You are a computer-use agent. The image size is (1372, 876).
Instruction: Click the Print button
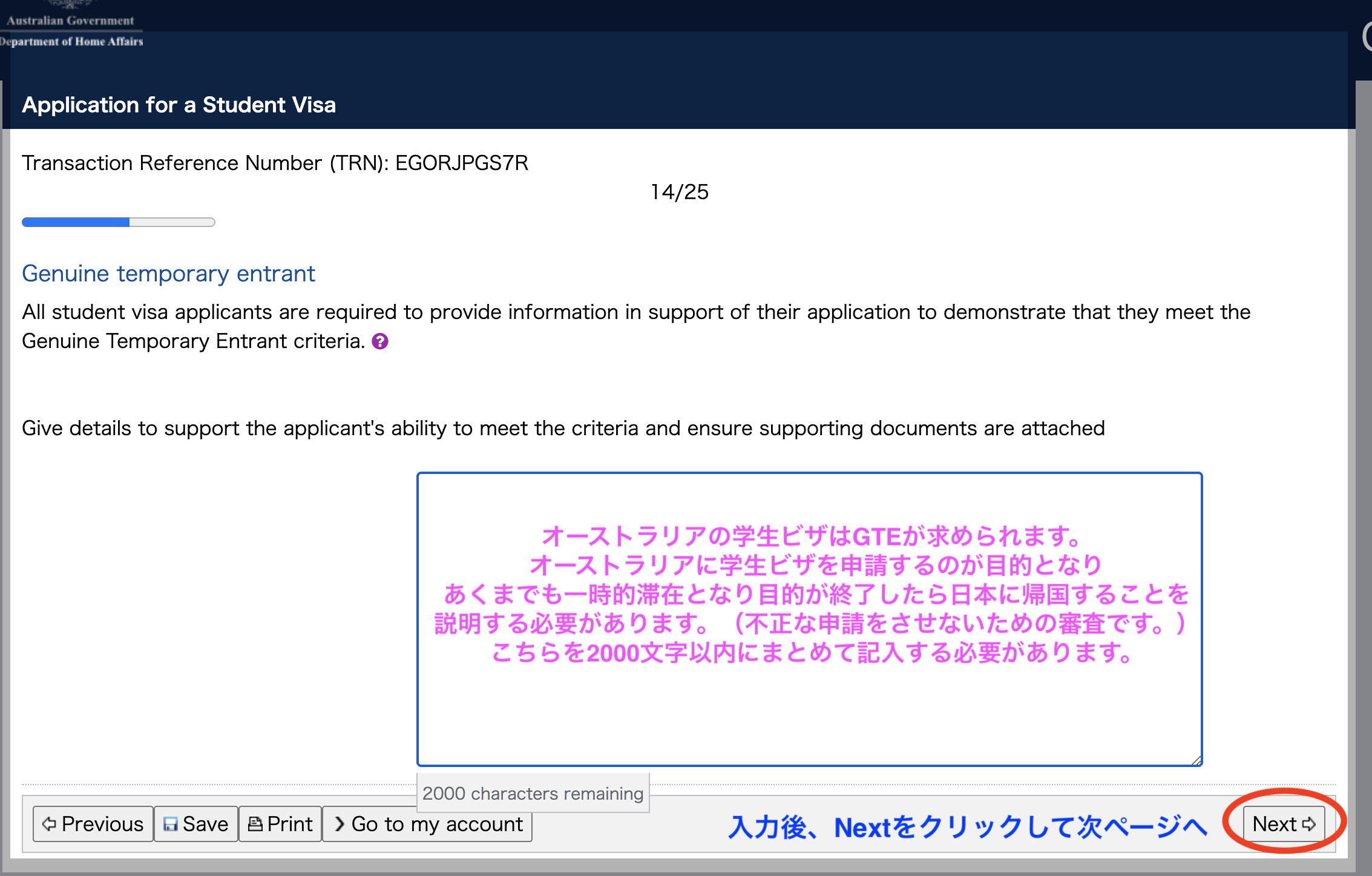click(x=280, y=824)
